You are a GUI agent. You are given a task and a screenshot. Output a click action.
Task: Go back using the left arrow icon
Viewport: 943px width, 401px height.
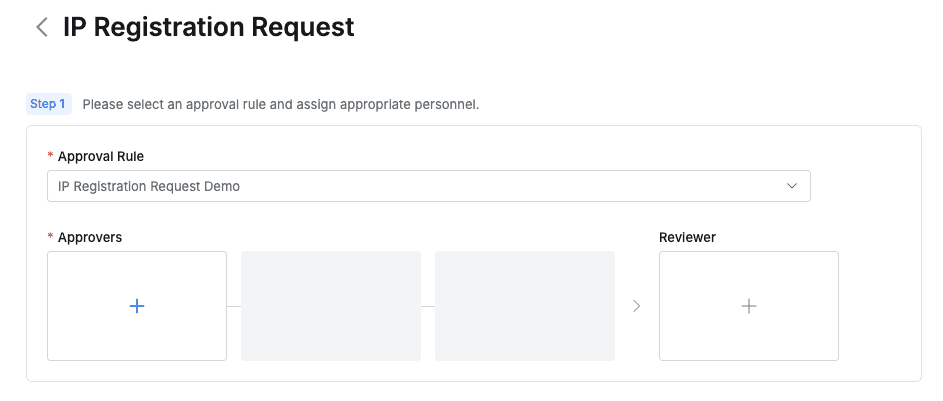[42, 28]
